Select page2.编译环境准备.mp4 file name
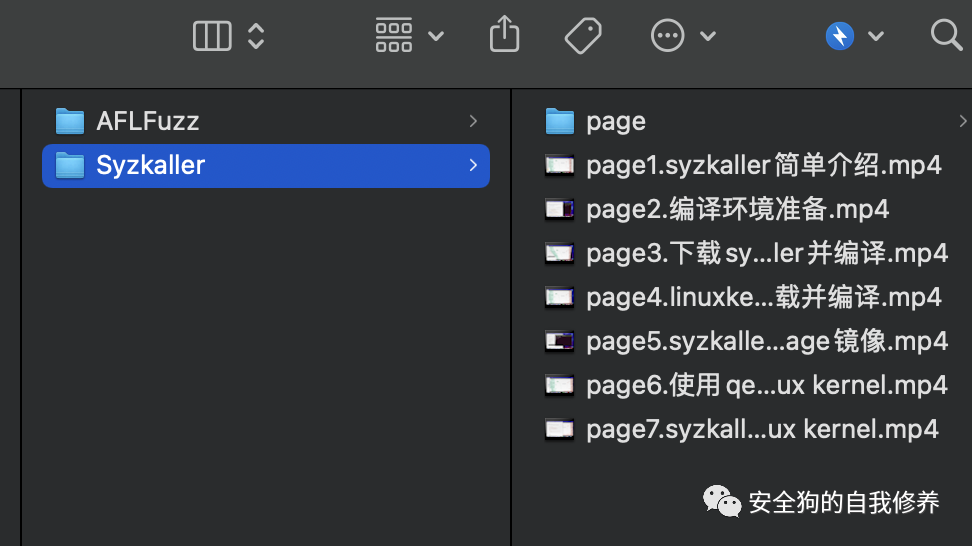972x546 pixels. [x=738, y=209]
